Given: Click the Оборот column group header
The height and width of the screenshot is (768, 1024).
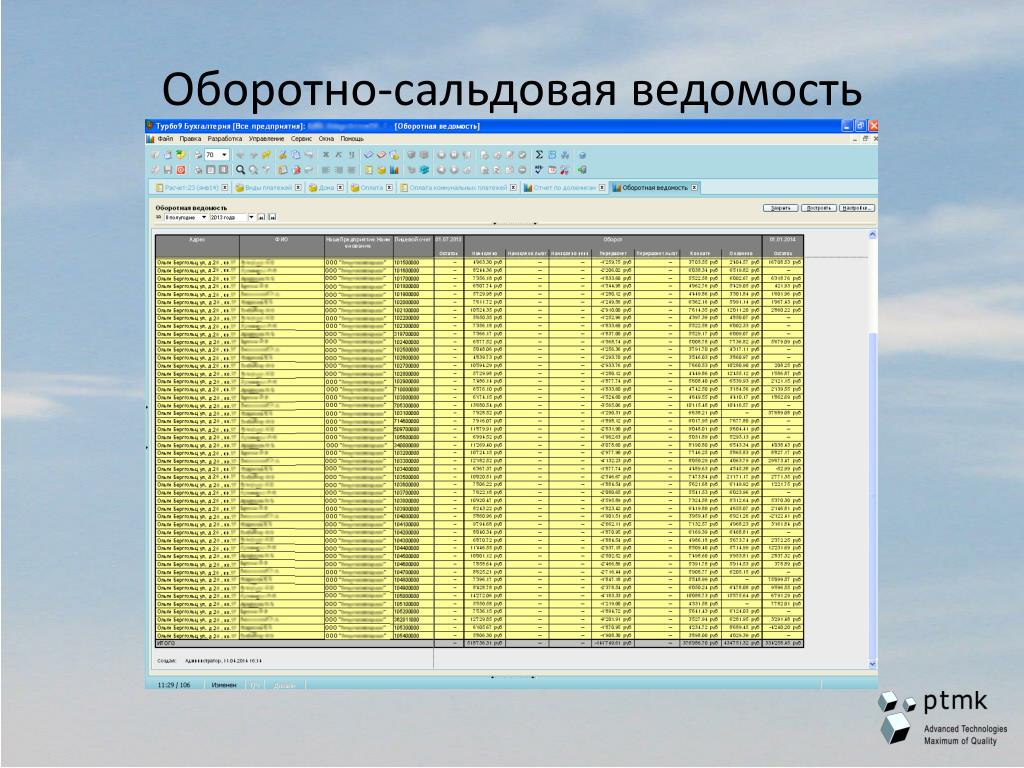Looking at the screenshot, I should 613,240.
